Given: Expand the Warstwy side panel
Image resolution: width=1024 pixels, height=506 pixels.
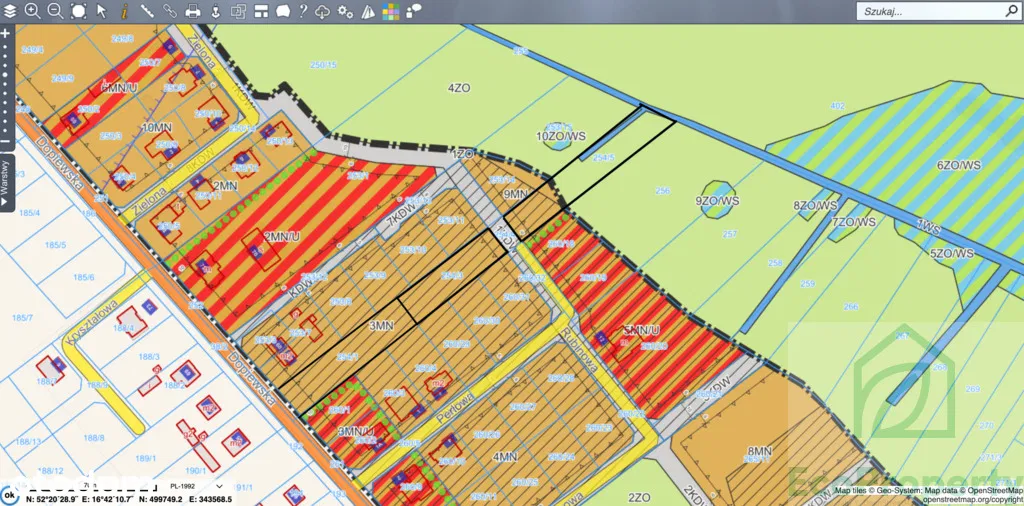Looking at the screenshot, I should click(x=5, y=182).
